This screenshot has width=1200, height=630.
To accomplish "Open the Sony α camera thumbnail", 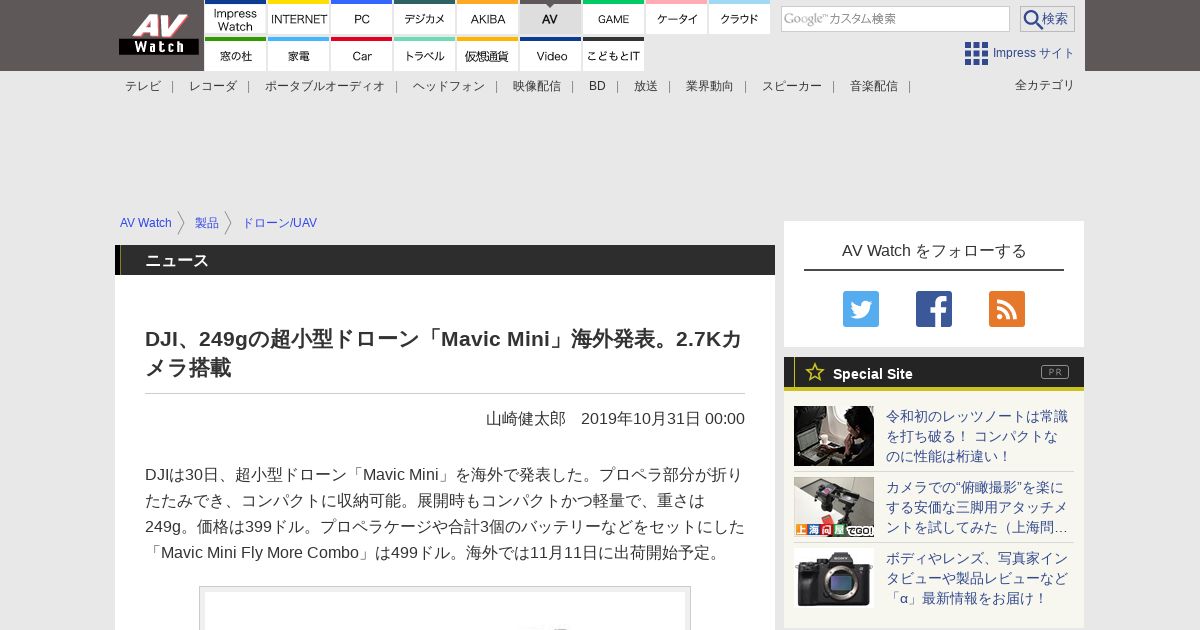I will 834,578.
